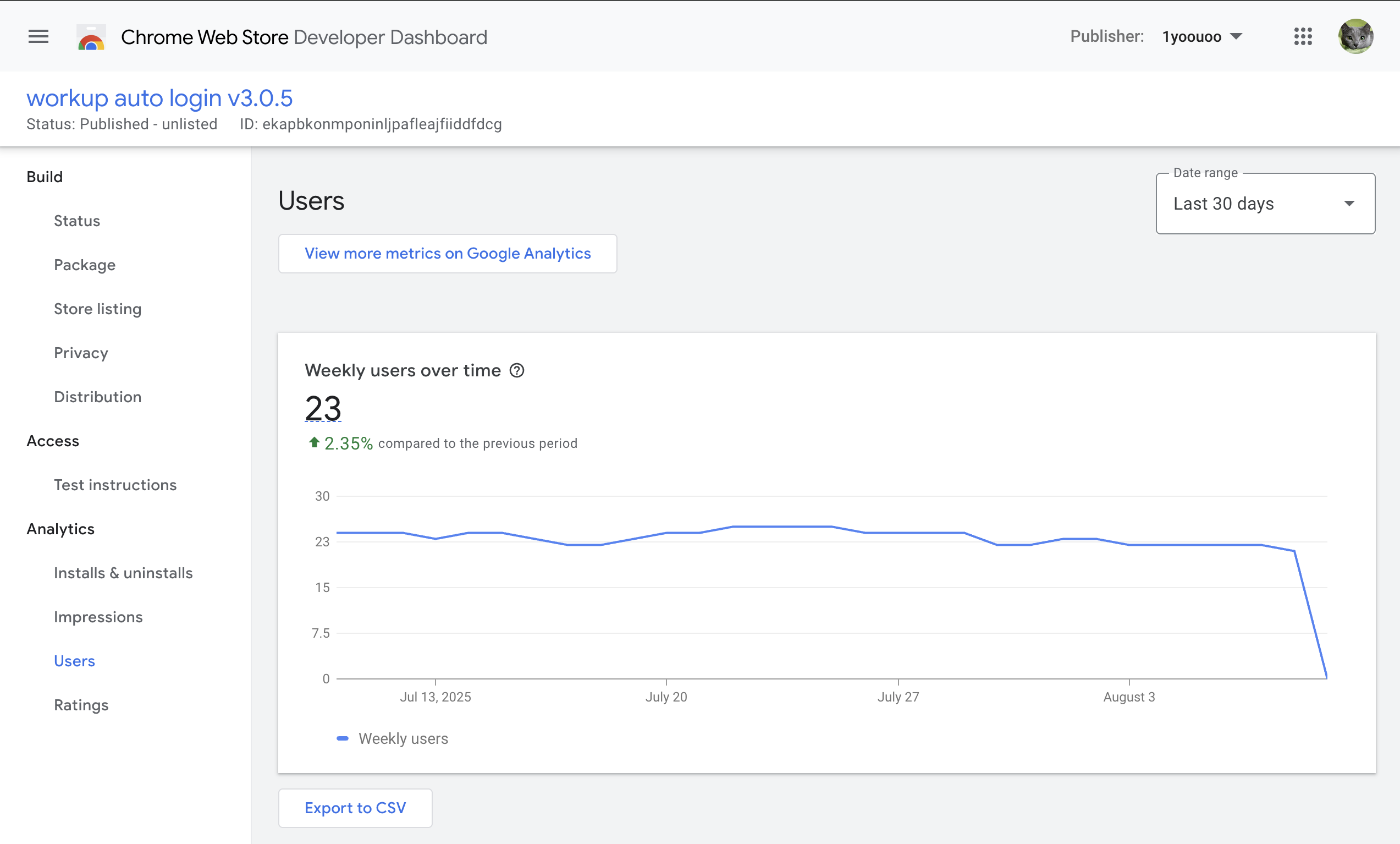The image size is (1400, 844).
Task: Open the Ratings page
Action: coord(81,705)
